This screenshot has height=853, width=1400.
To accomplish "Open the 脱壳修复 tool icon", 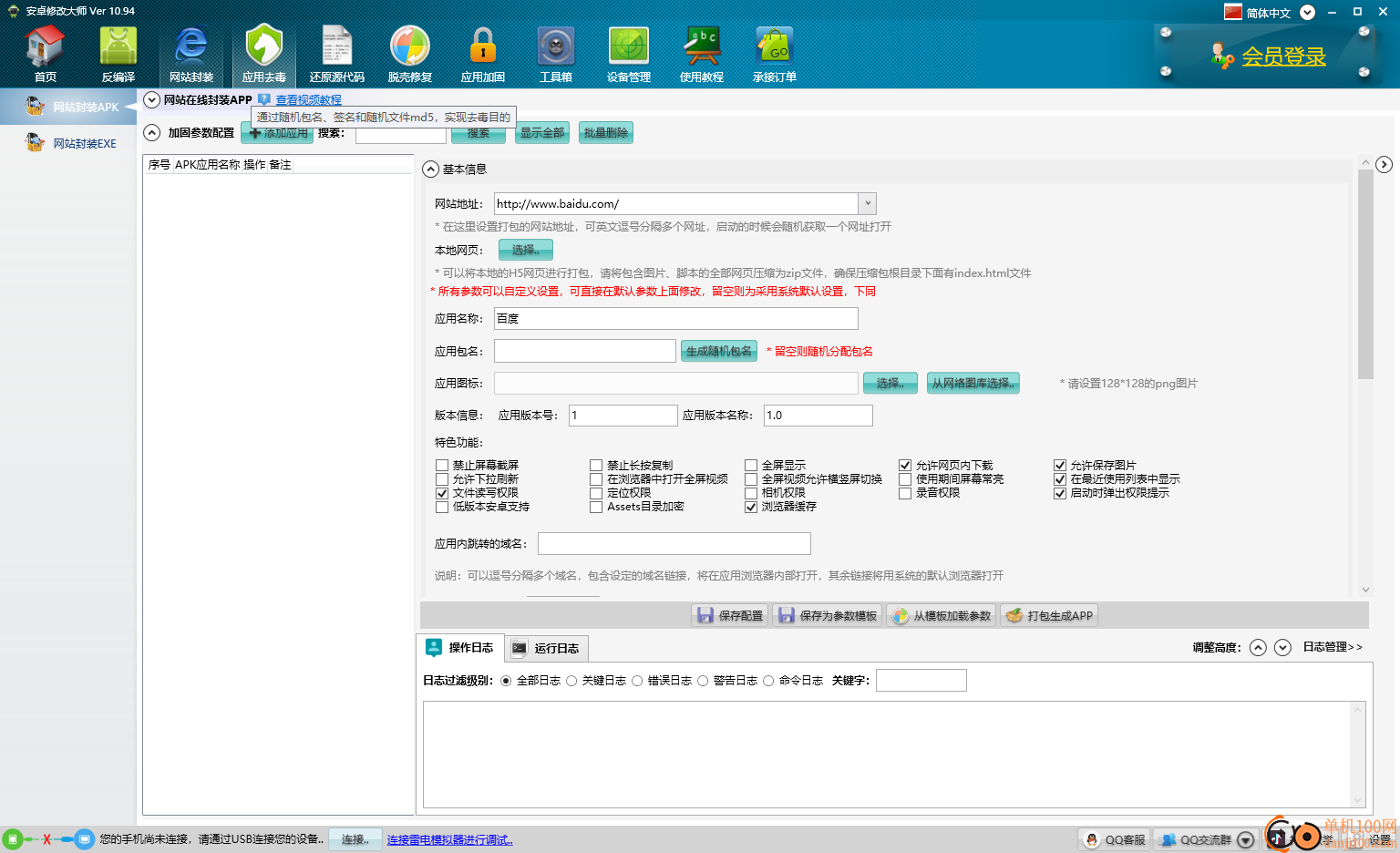I will [x=410, y=55].
